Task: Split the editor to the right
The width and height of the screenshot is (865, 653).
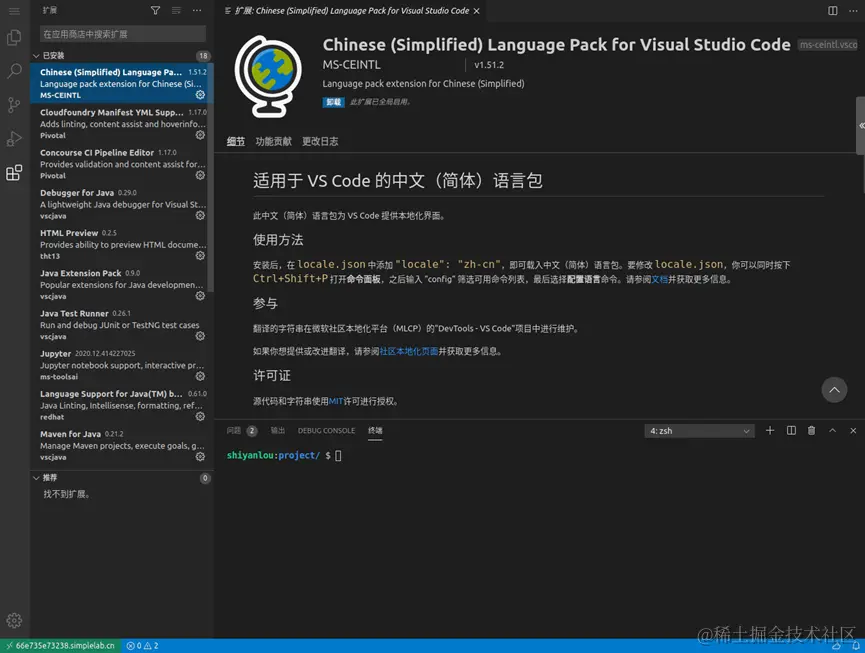Action: pyautogui.click(x=833, y=10)
